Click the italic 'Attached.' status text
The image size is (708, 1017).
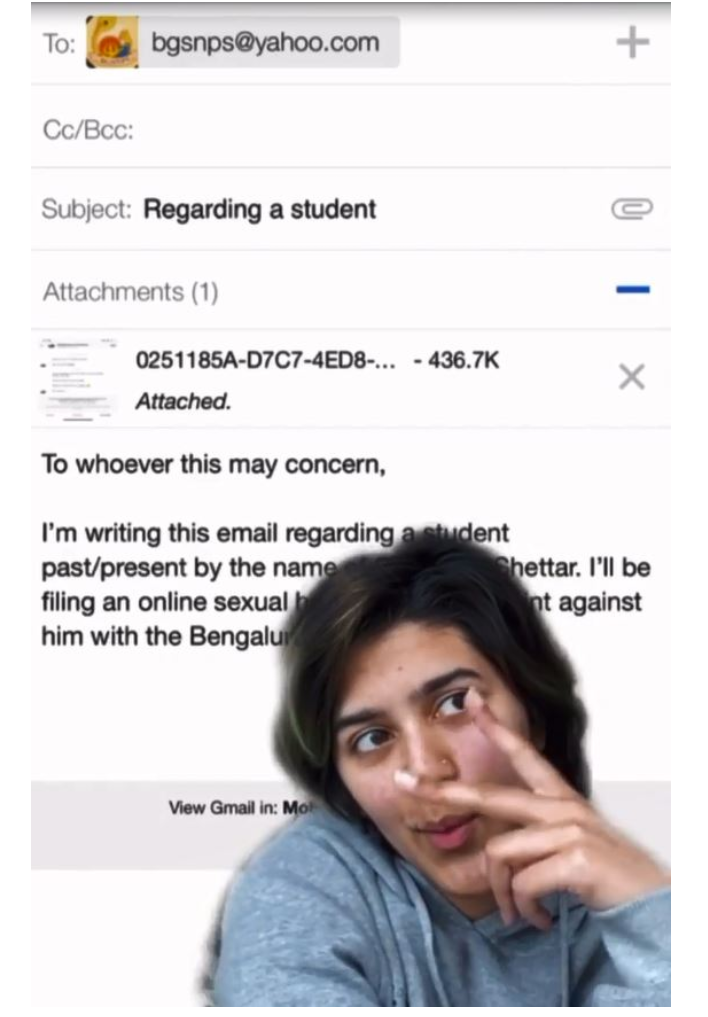click(183, 401)
